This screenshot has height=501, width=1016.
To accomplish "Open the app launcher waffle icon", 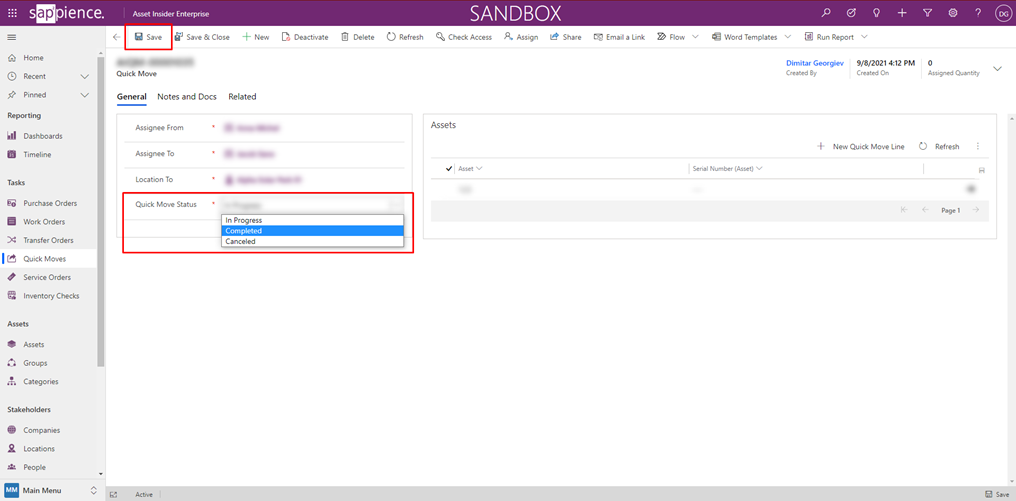I will pyautogui.click(x=13, y=13).
